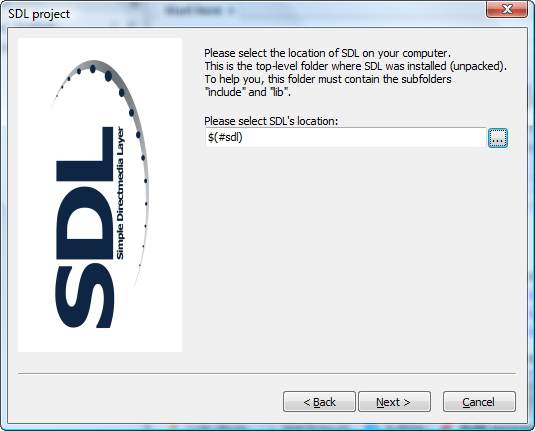Screen dimensions: 535x431
Task: Click the 'Please select SDL's location:' label
Action: coord(271,121)
